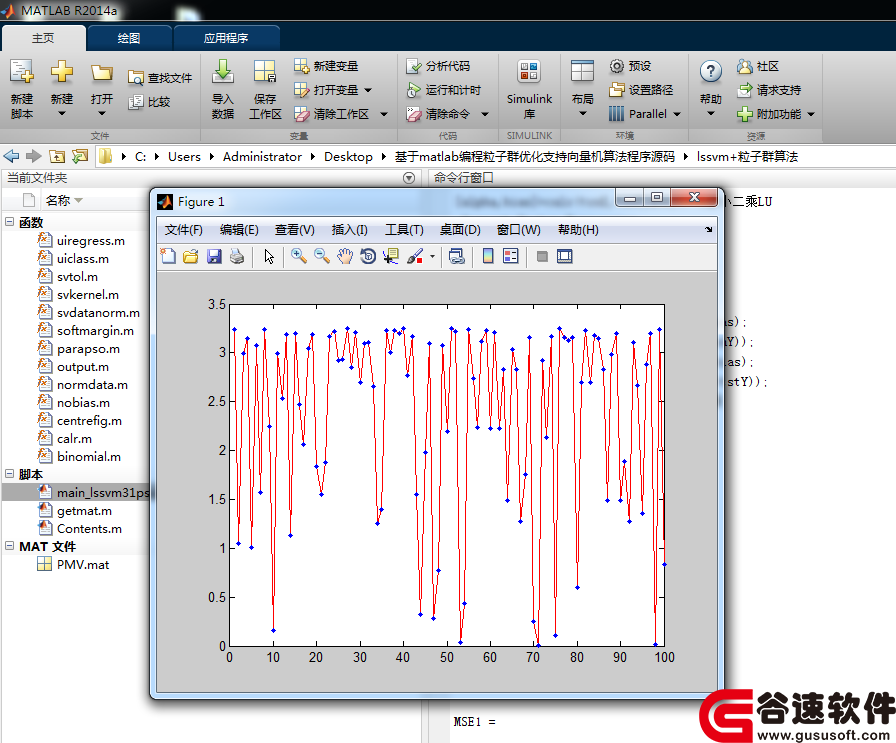The image size is (896, 743).
Task: Open the 窗口(W) menu in Figure 1
Action: coord(518,230)
